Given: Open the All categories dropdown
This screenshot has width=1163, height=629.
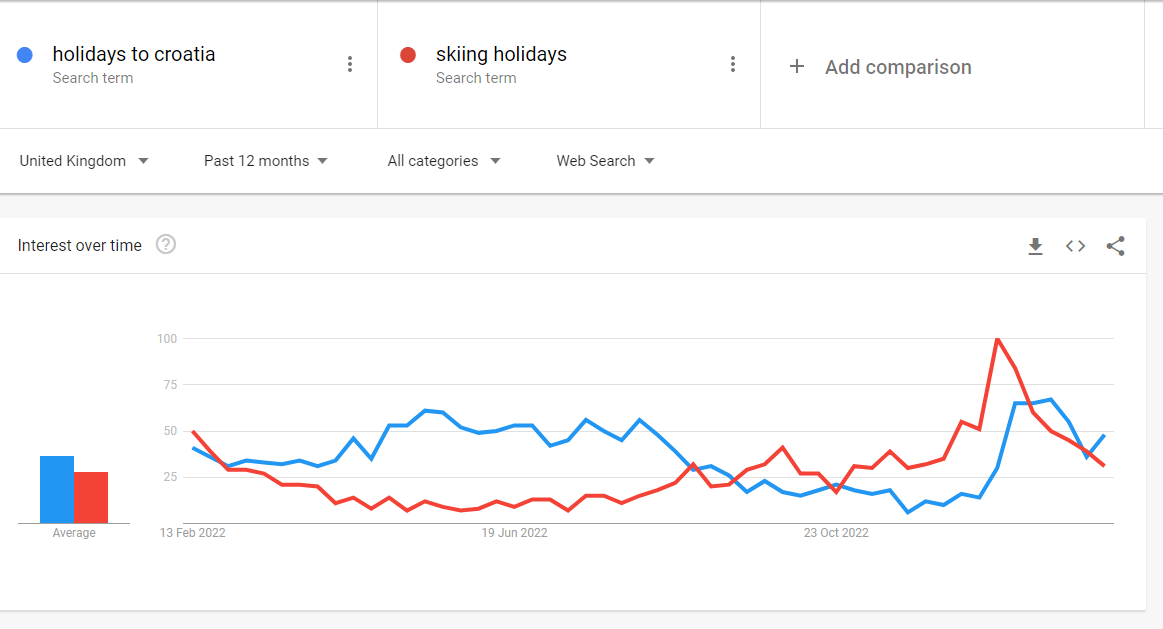Looking at the screenshot, I should tap(444, 161).
